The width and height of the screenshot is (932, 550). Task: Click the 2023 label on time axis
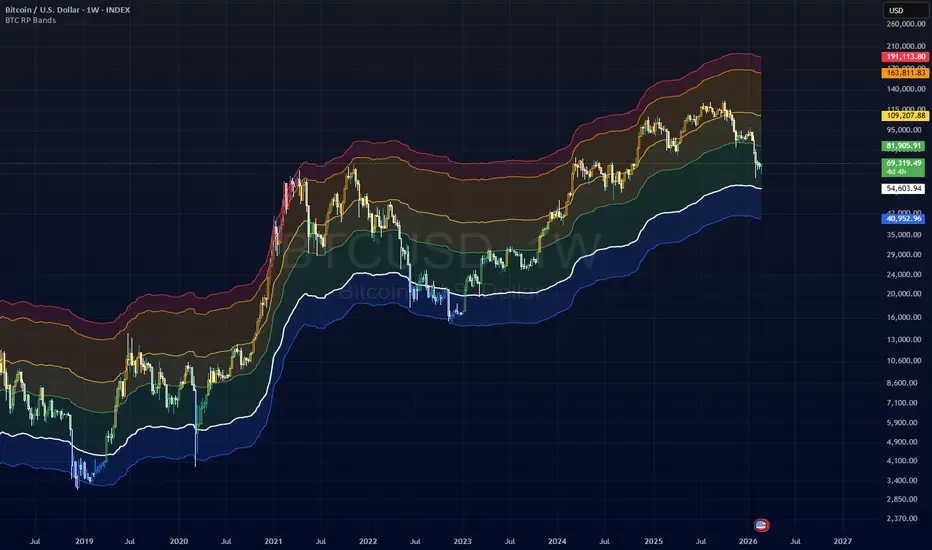click(x=462, y=541)
